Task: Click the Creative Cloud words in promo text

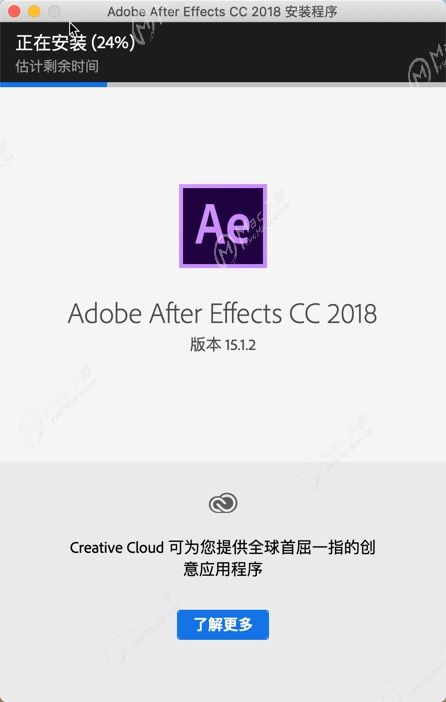Action: (117, 548)
